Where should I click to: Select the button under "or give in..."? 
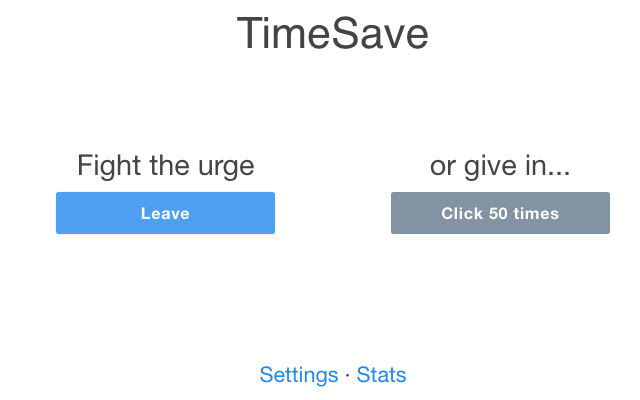(500, 213)
